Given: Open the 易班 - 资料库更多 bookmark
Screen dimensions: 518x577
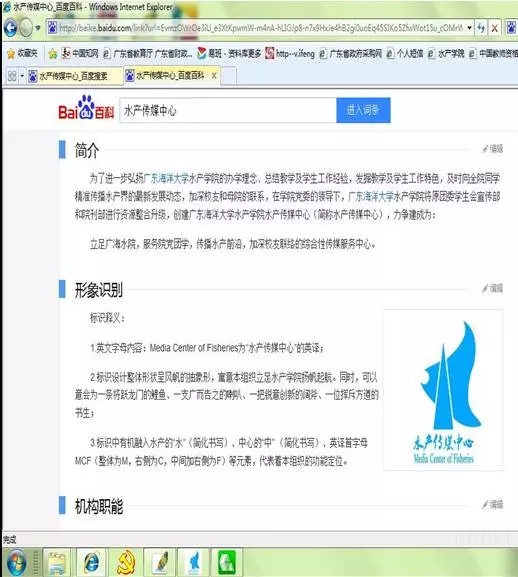Looking at the screenshot, I should [229, 54].
